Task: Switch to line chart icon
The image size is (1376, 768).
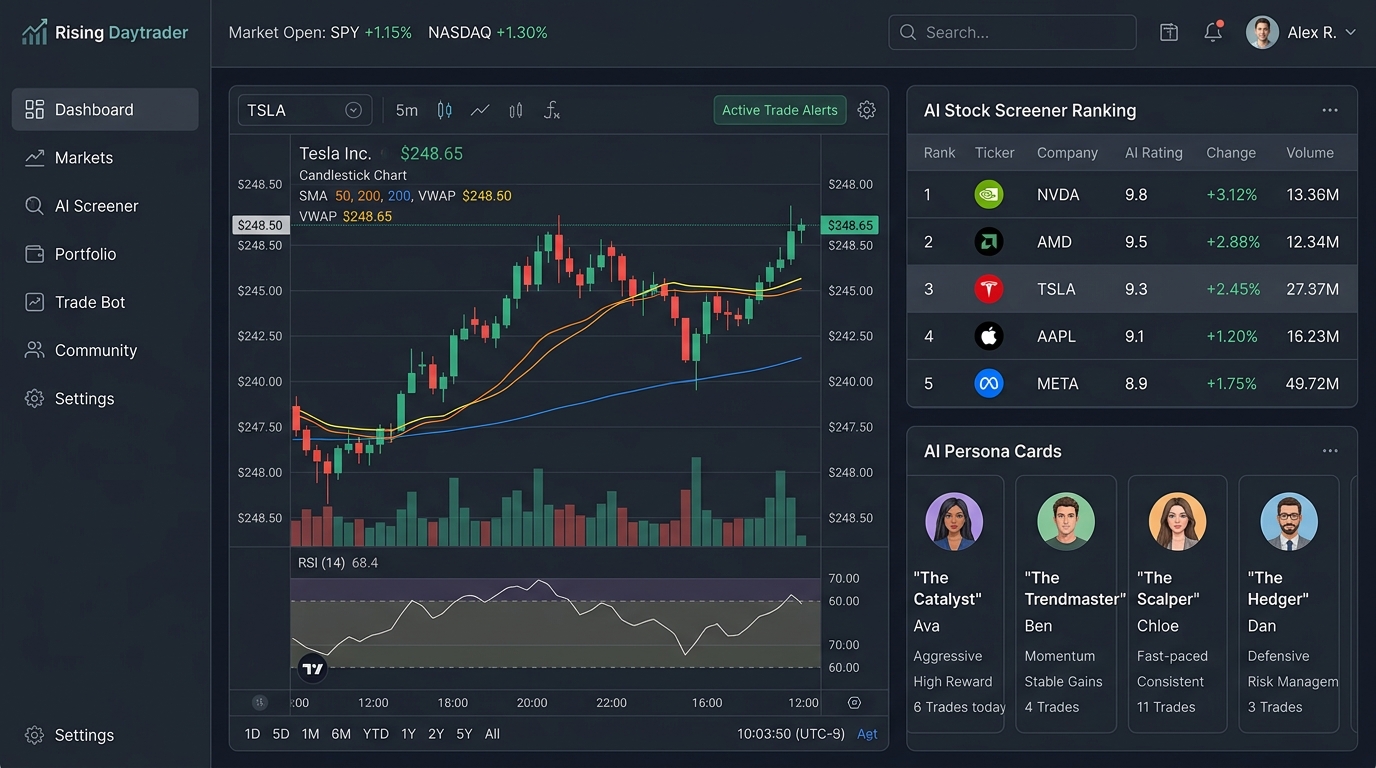Action: click(x=480, y=110)
